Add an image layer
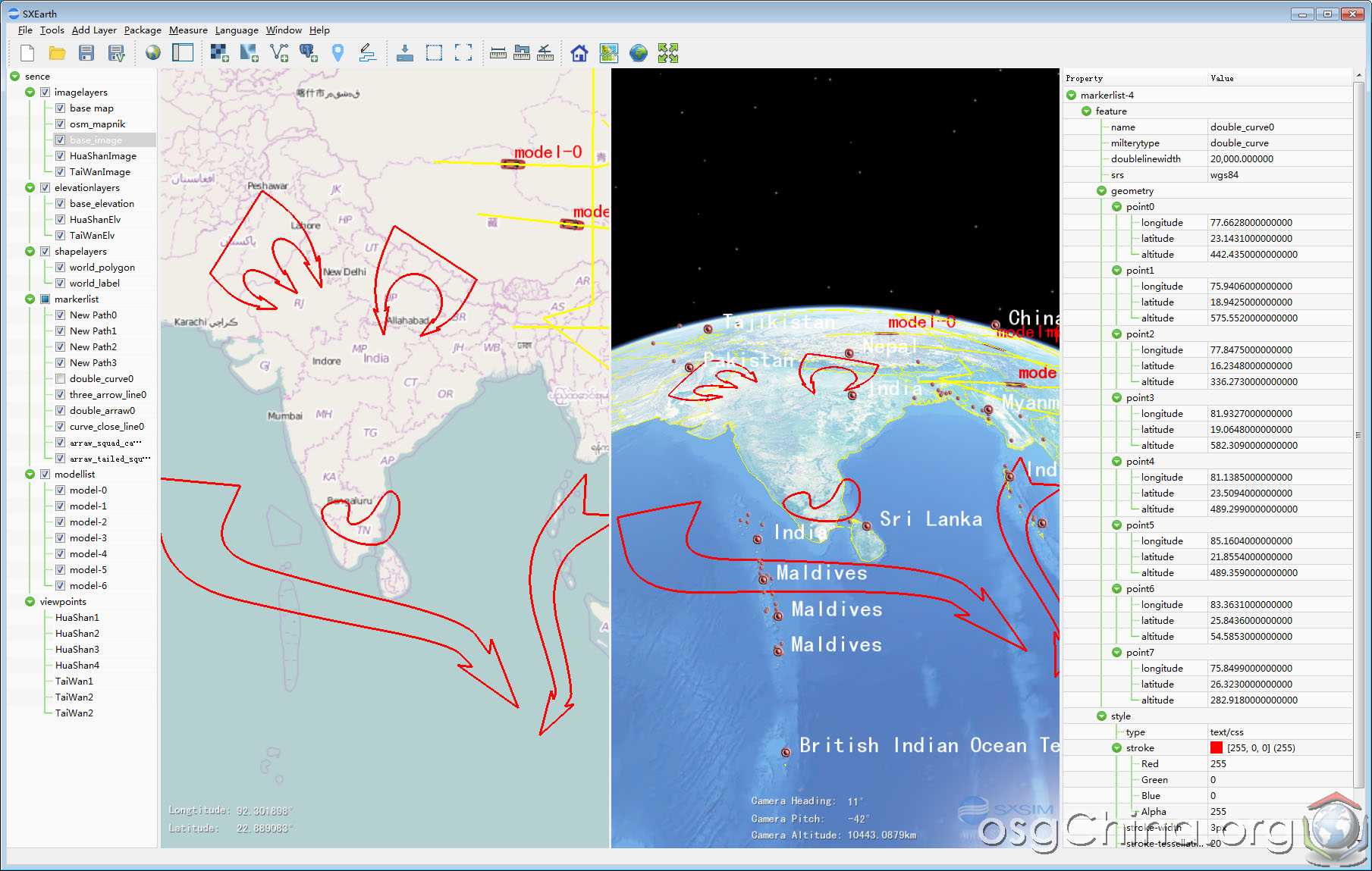 [220, 52]
